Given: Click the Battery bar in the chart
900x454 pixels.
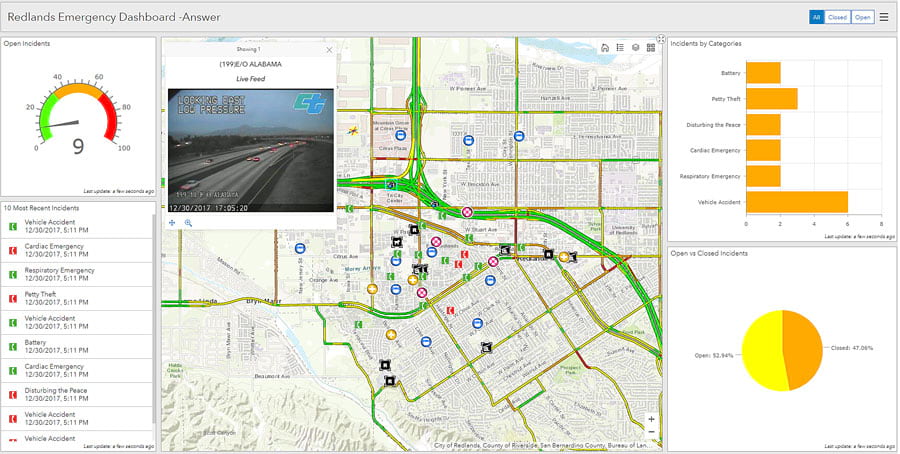Looking at the screenshot, I should (x=763, y=73).
